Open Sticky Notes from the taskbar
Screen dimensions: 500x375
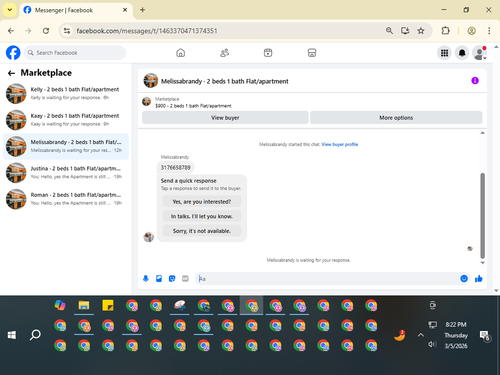click(108, 305)
